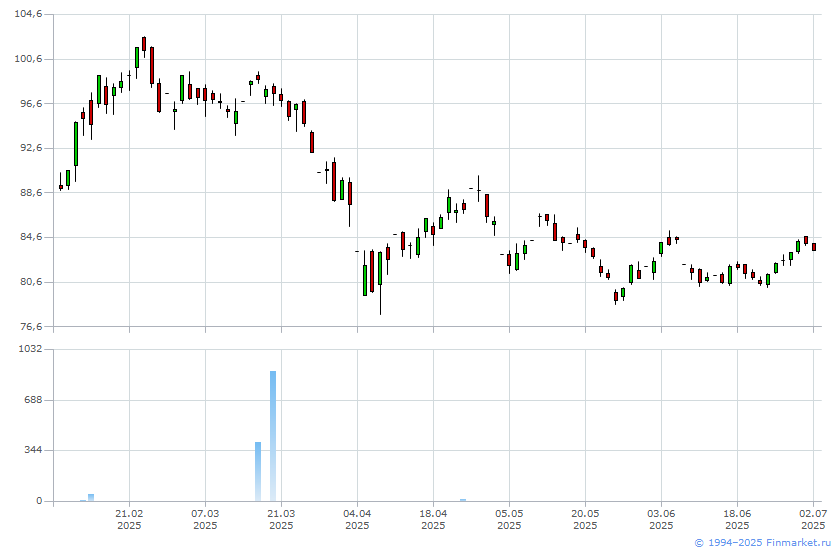Open the Finmarket.ru copyright link

pyautogui.click(x=763, y=543)
